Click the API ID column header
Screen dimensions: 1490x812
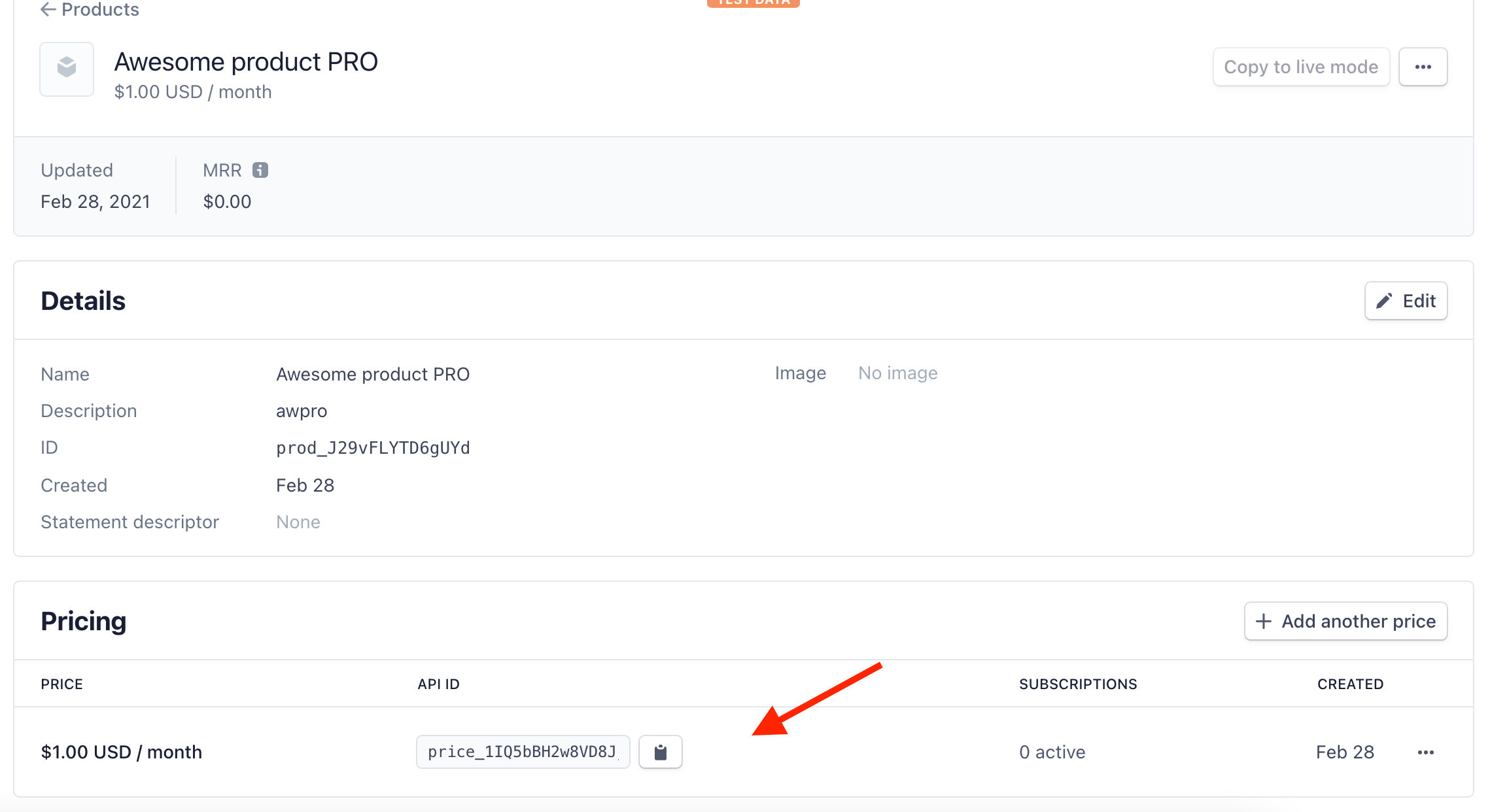point(438,684)
